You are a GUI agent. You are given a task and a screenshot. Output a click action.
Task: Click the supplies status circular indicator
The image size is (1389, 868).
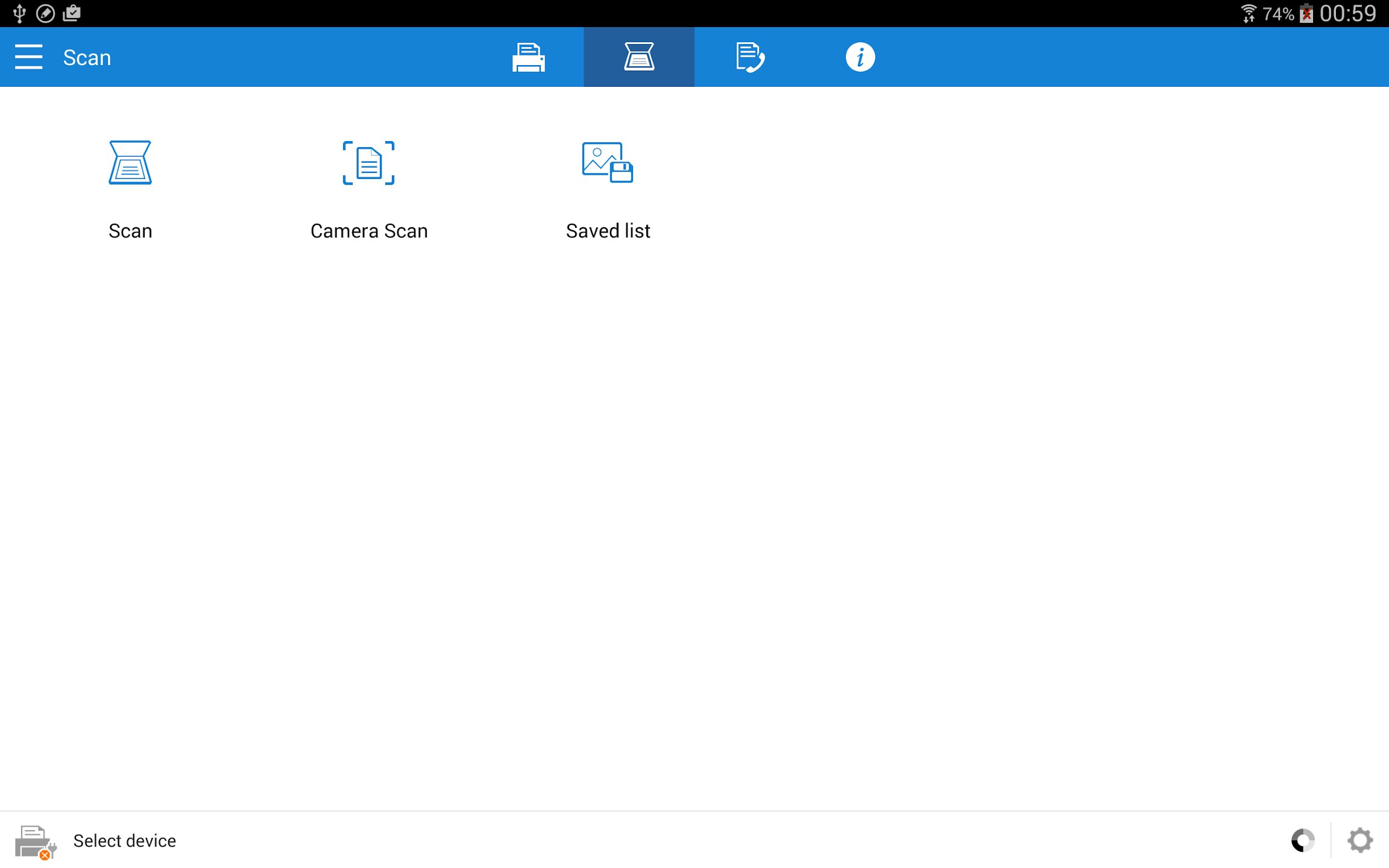click(x=1302, y=840)
